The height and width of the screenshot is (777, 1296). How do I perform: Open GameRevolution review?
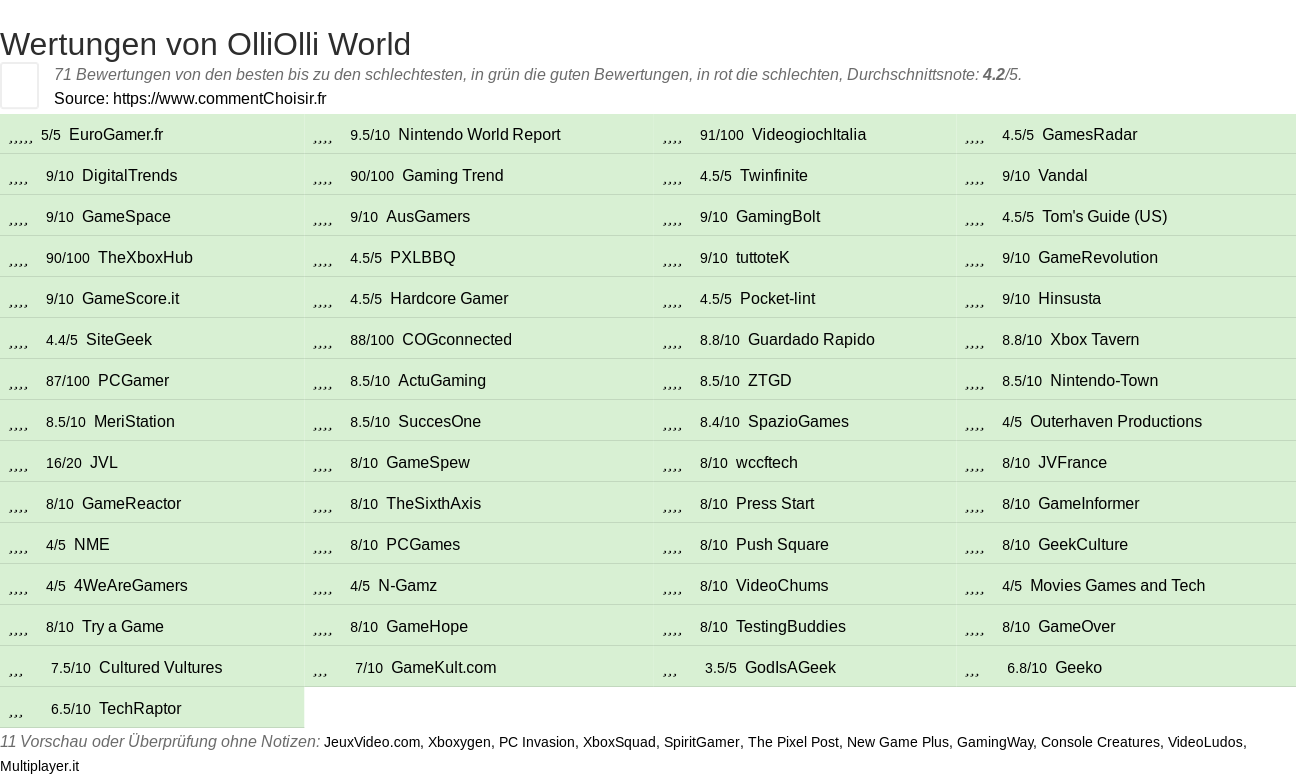coord(1097,258)
